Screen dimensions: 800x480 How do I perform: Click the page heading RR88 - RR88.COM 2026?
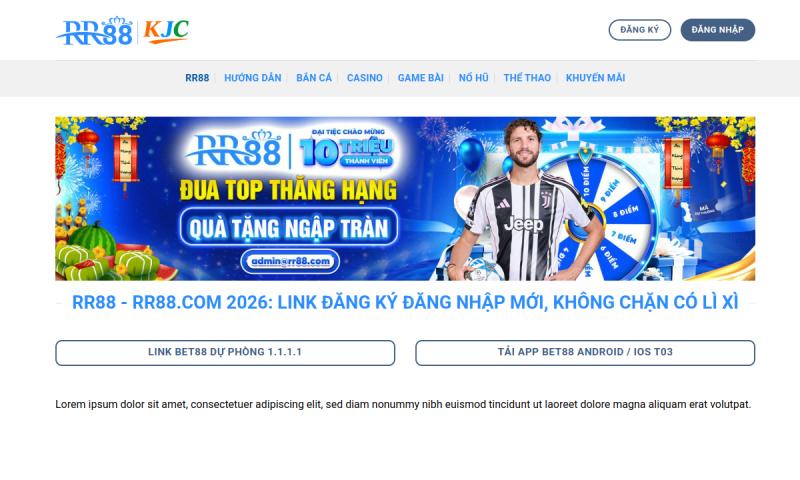coord(405,302)
